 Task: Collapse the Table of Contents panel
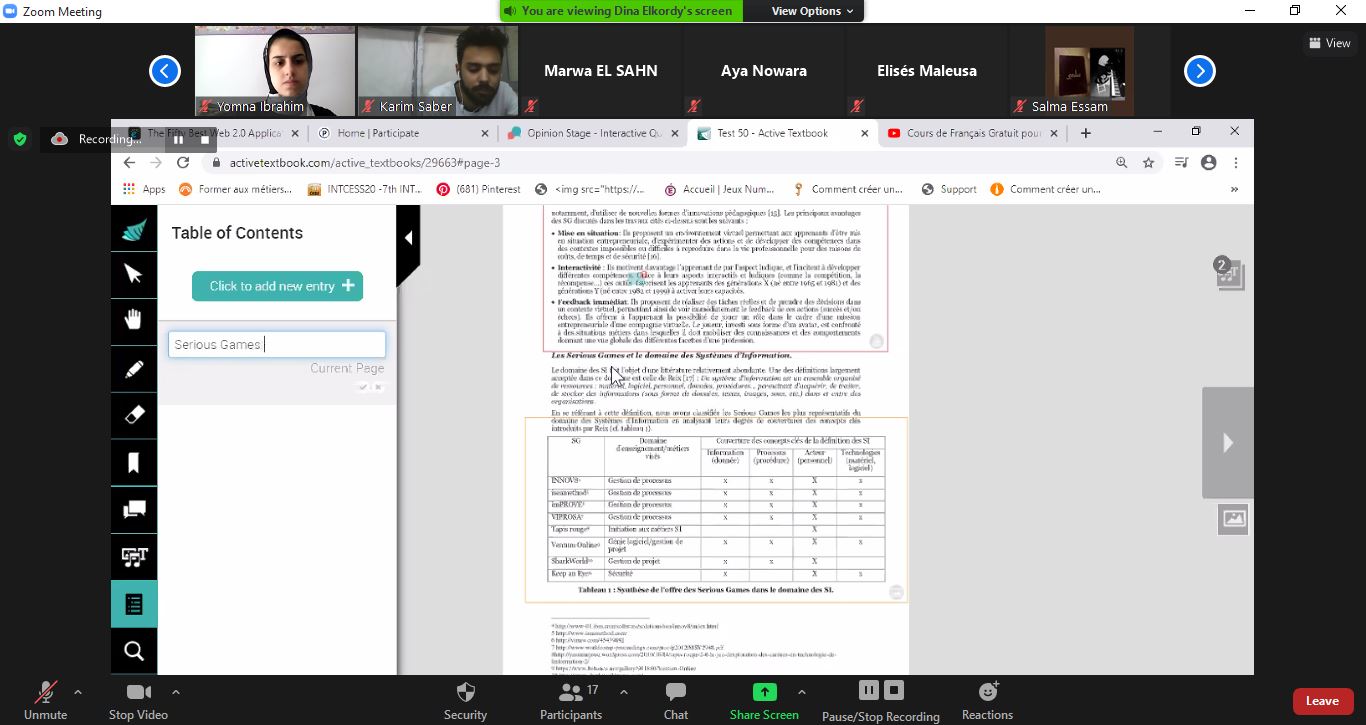pyautogui.click(x=408, y=238)
